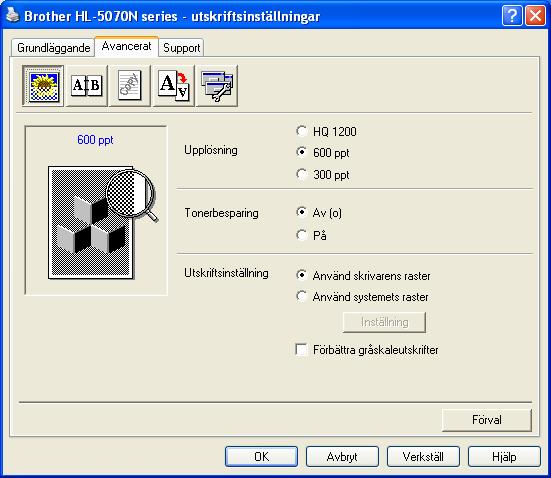Open the Duplex A|B icon
Image resolution: width=551 pixels, height=478 pixels.
click(86, 85)
